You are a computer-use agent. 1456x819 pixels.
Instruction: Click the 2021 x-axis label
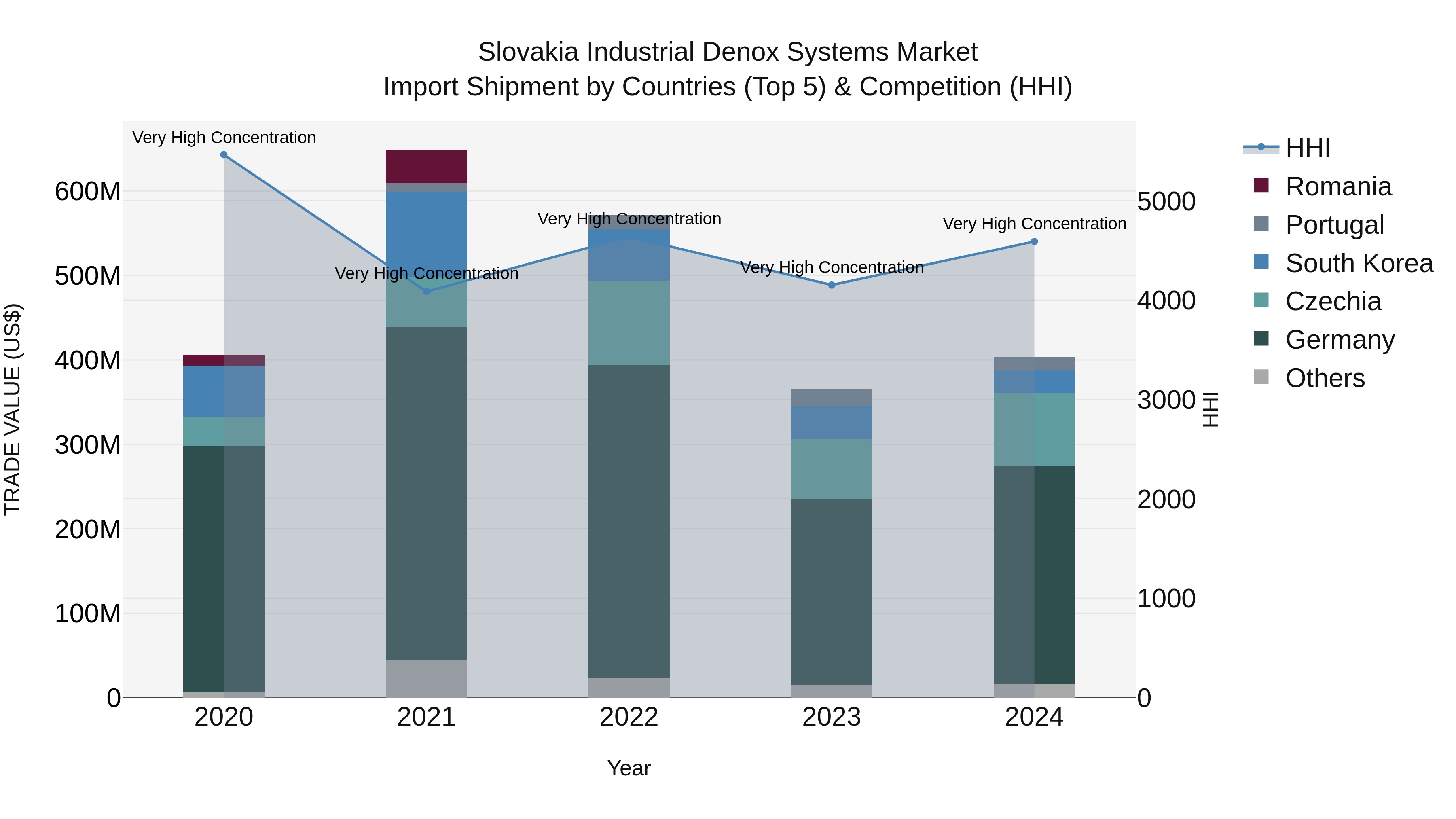pos(426,717)
